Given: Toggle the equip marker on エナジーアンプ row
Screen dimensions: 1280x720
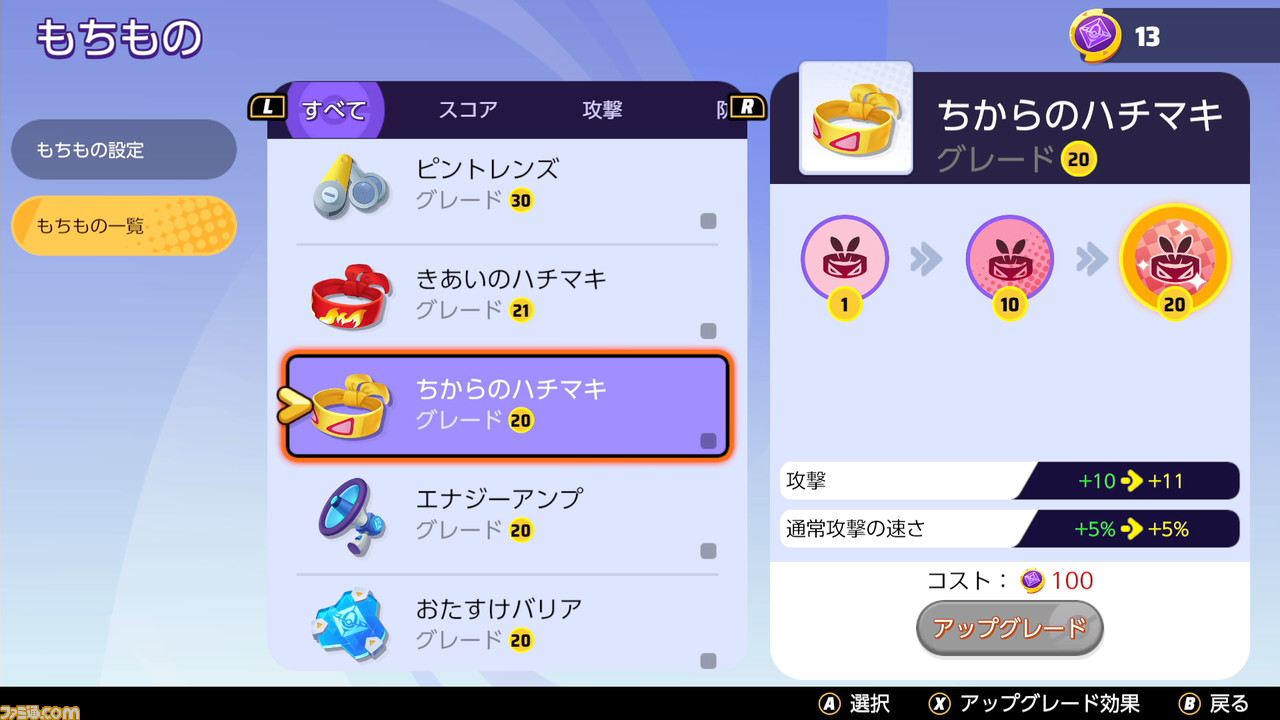Looking at the screenshot, I should pos(708,551).
